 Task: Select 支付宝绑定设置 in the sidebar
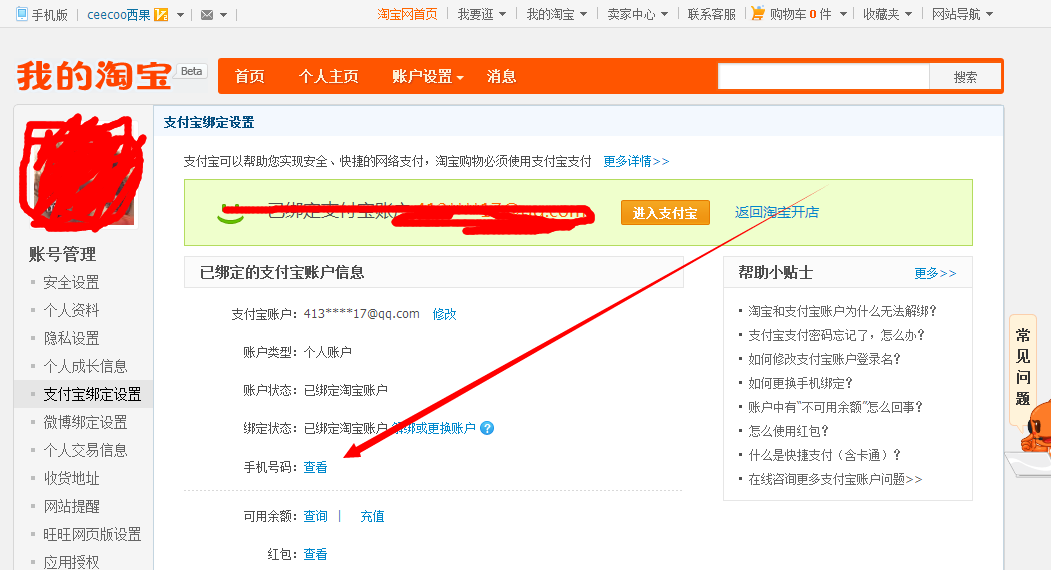(x=92, y=394)
